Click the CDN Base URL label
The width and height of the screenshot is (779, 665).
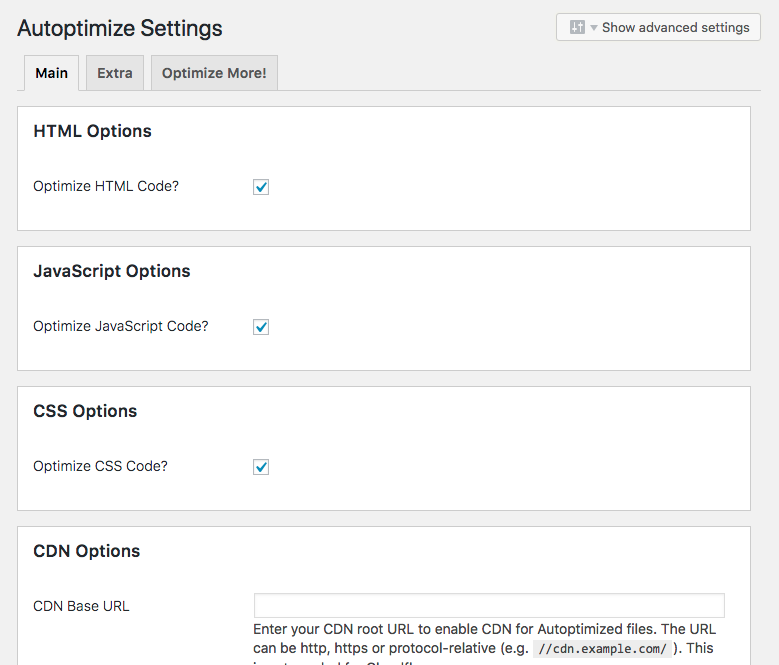81,606
